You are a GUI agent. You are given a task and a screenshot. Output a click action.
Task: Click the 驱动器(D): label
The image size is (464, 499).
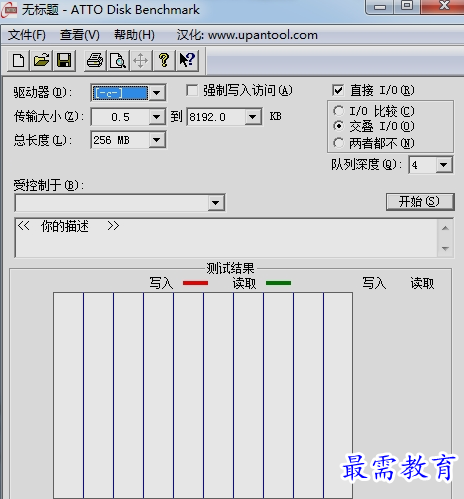[x=42, y=92]
